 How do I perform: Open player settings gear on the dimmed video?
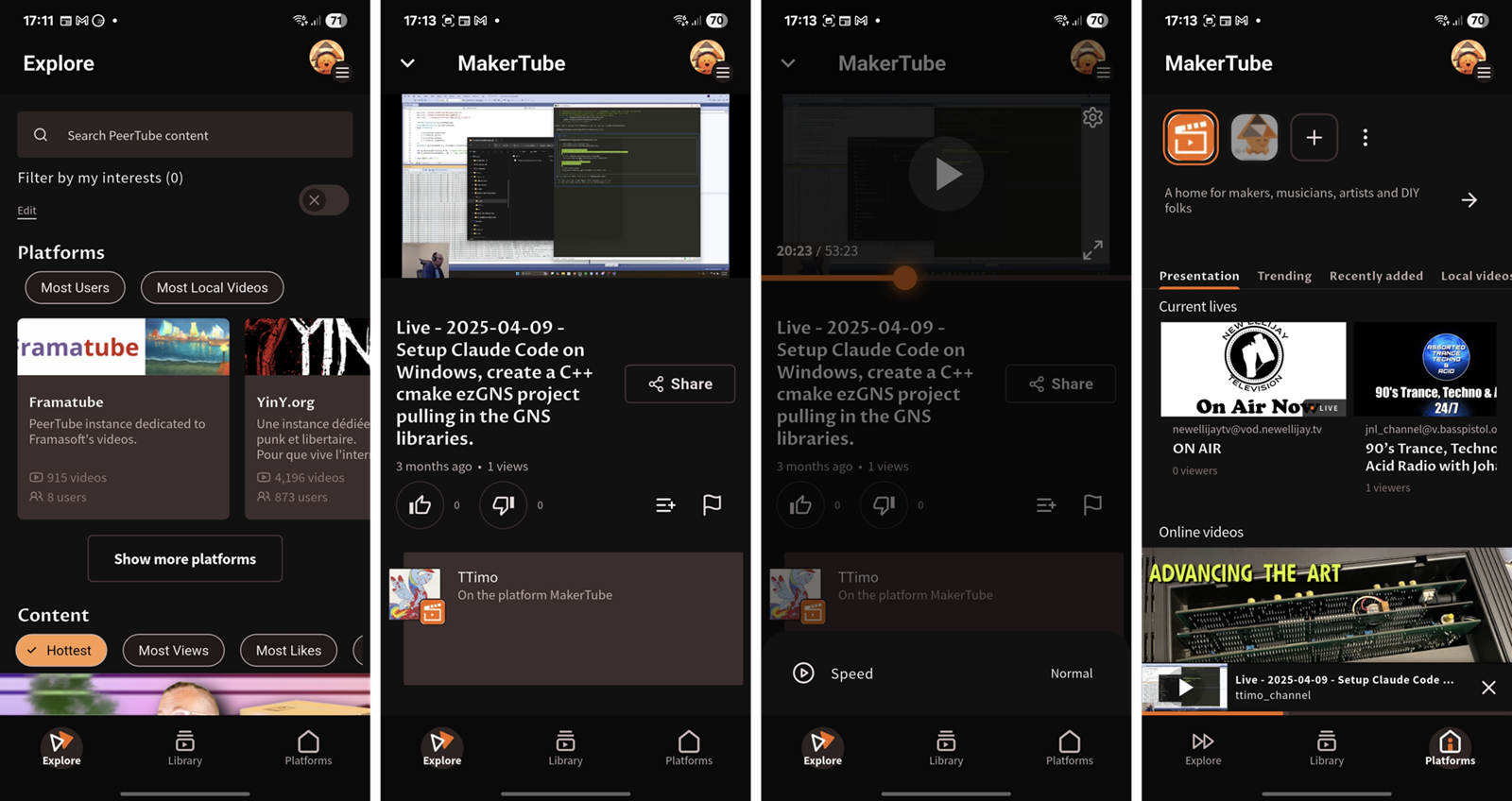coord(1092,117)
